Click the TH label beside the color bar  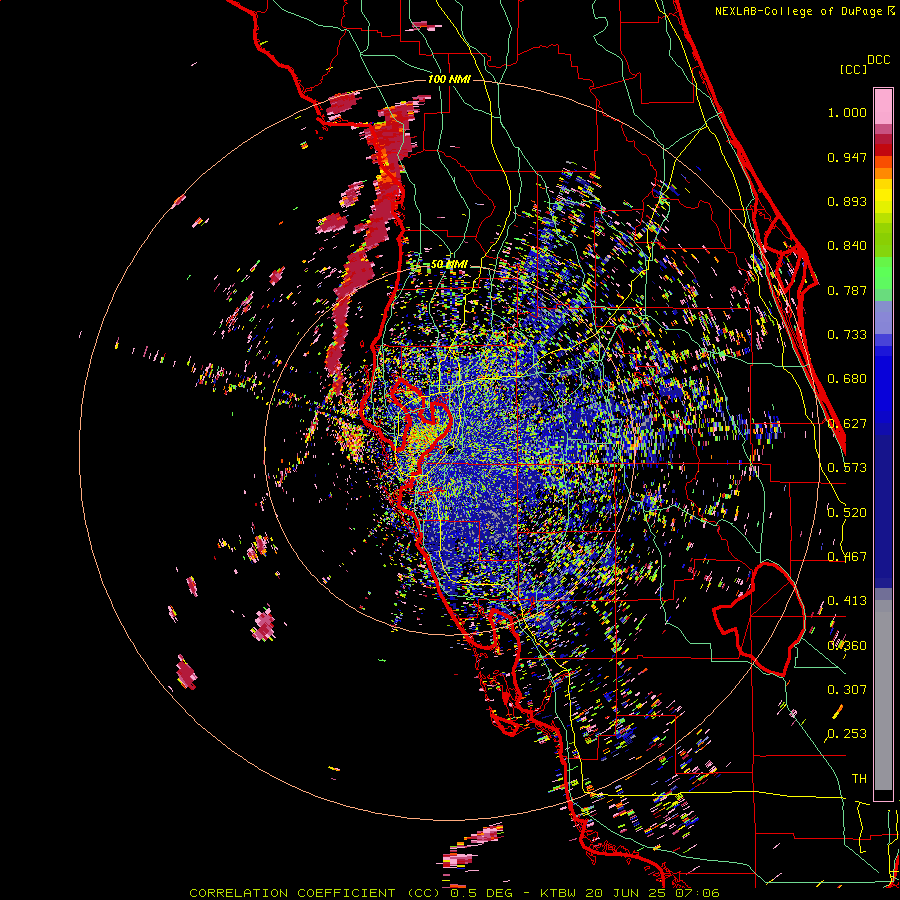click(x=859, y=779)
